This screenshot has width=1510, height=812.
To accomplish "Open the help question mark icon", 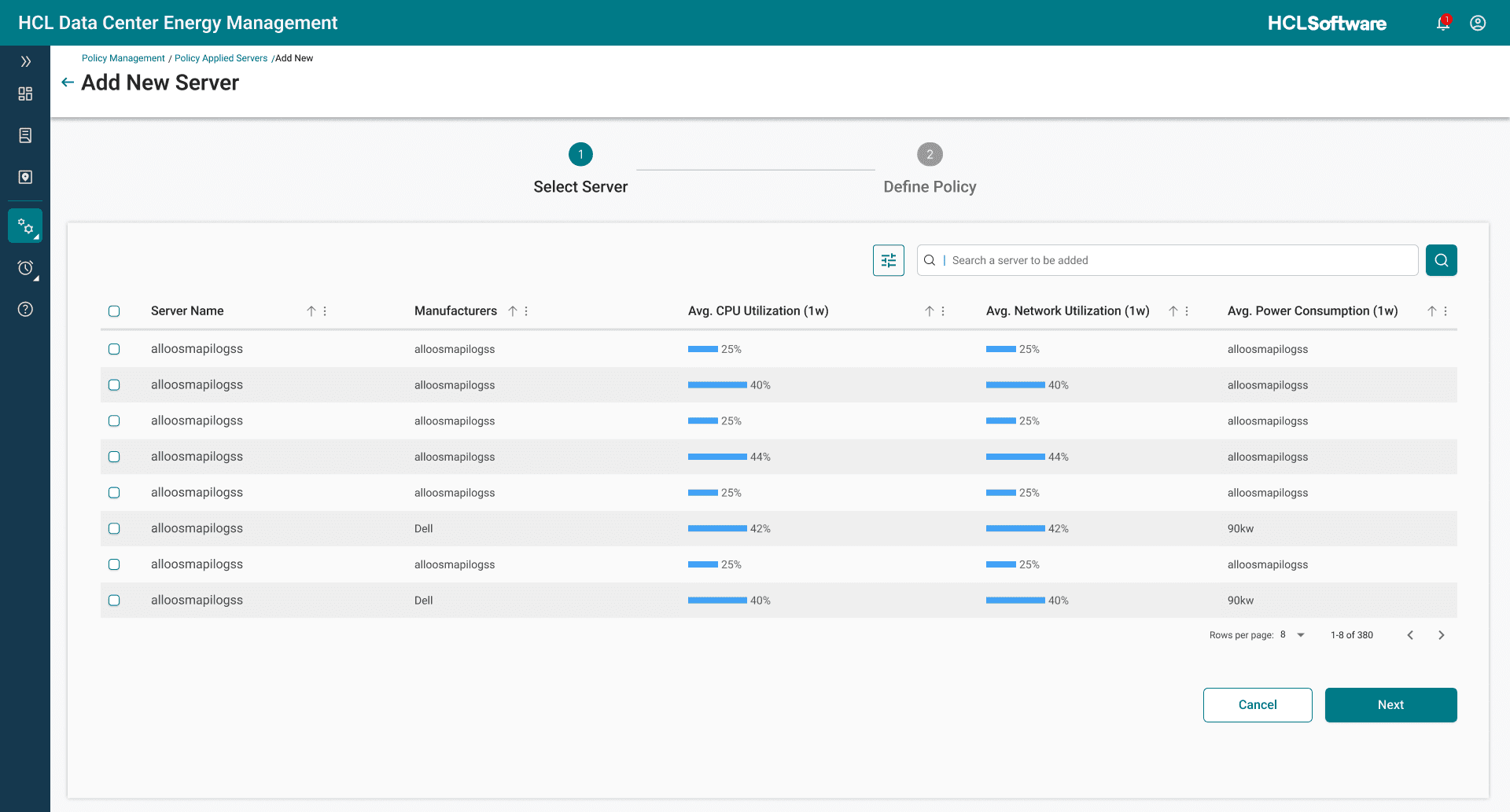I will [x=25, y=309].
